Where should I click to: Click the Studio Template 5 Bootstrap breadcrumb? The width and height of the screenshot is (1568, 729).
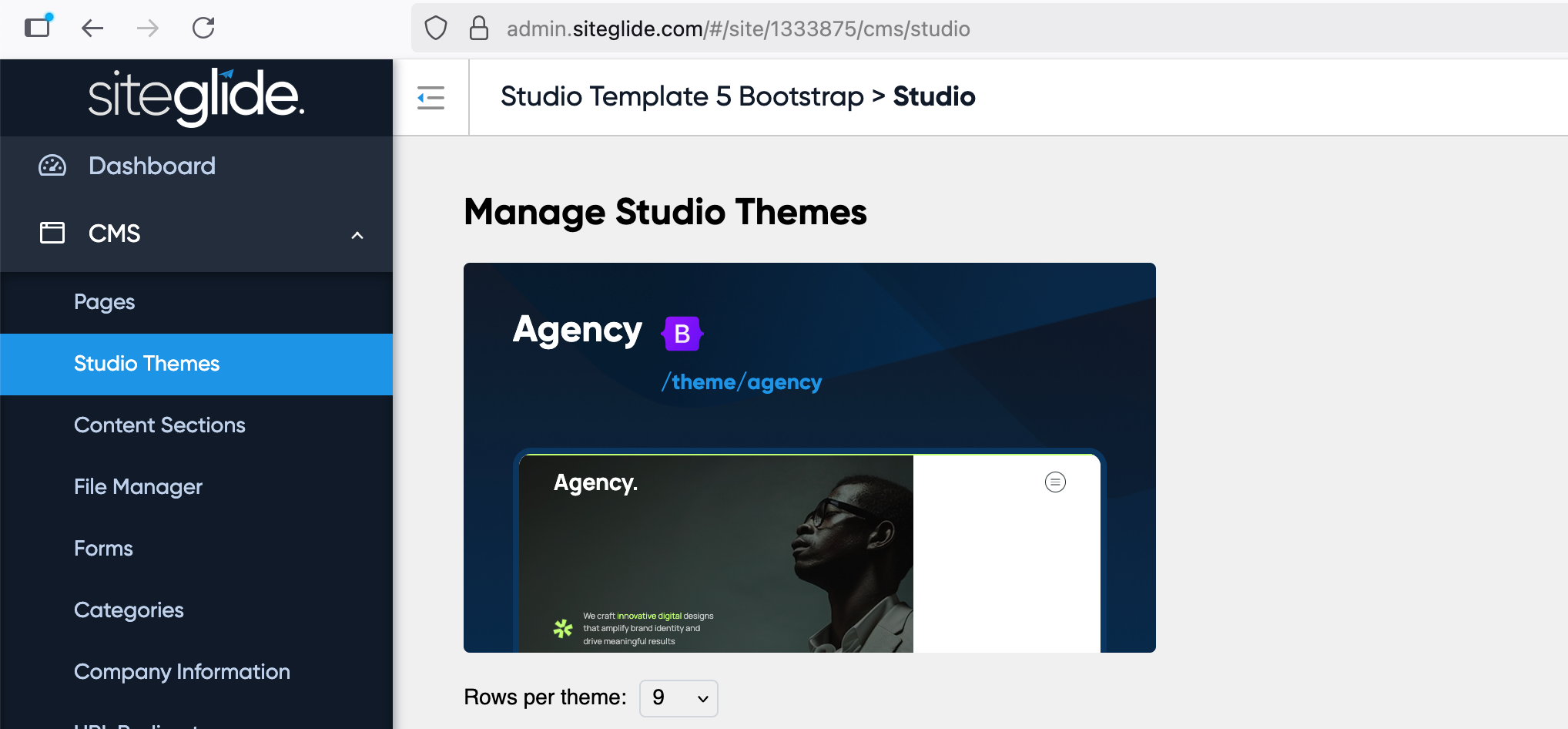point(682,96)
